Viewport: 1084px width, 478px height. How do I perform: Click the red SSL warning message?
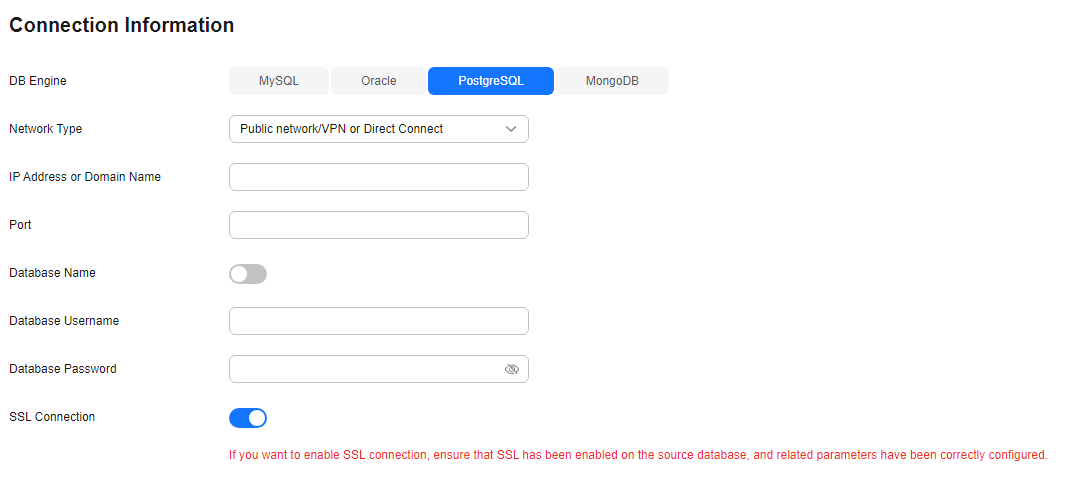pos(638,455)
